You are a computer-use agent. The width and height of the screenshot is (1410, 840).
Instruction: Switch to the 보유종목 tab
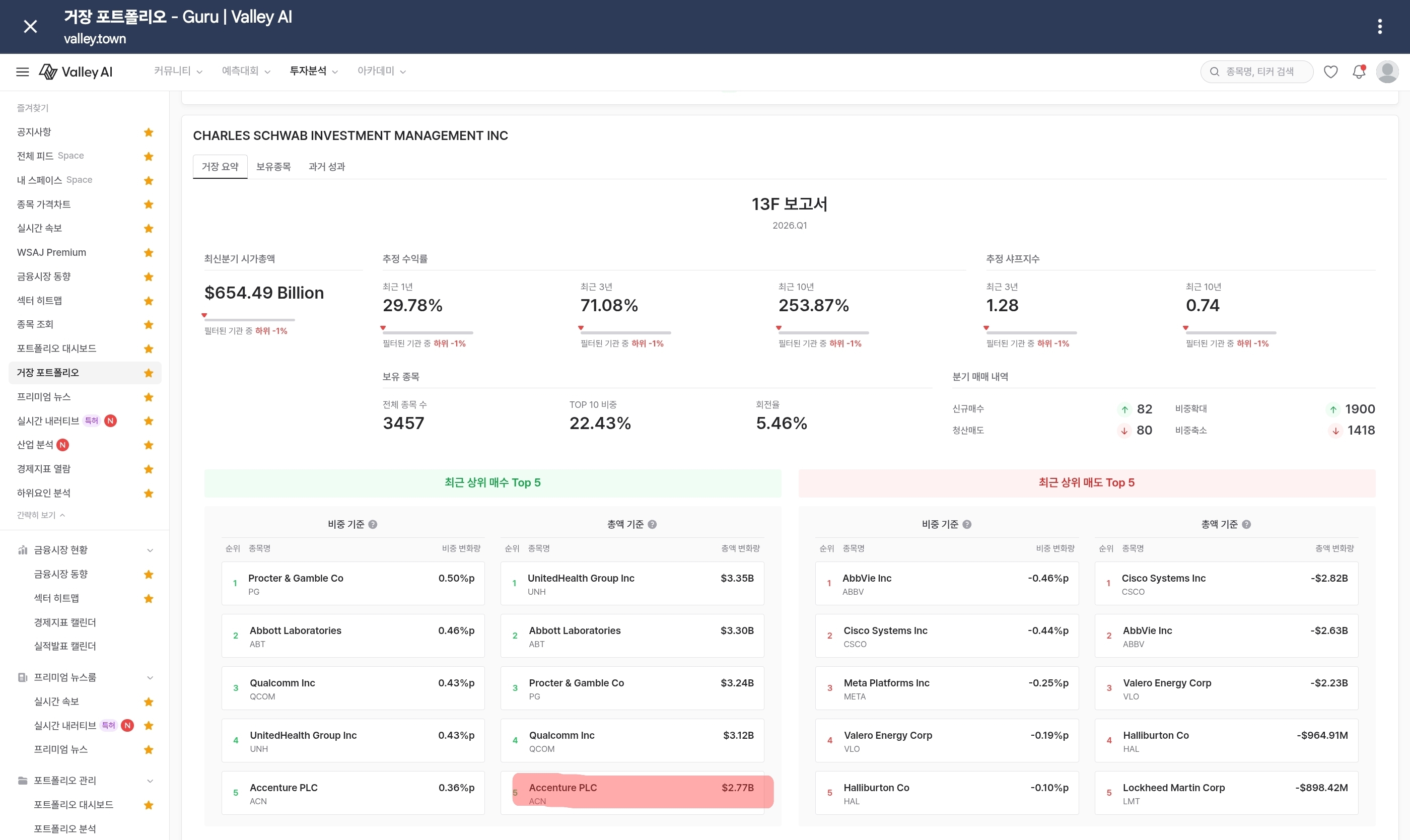coord(273,166)
